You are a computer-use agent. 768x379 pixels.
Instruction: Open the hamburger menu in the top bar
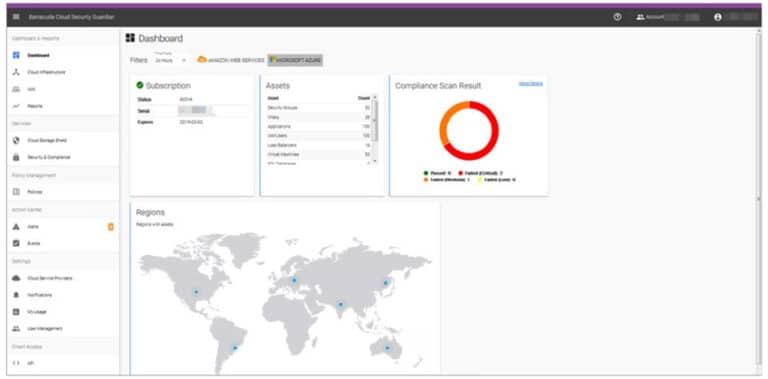(16, 17)
